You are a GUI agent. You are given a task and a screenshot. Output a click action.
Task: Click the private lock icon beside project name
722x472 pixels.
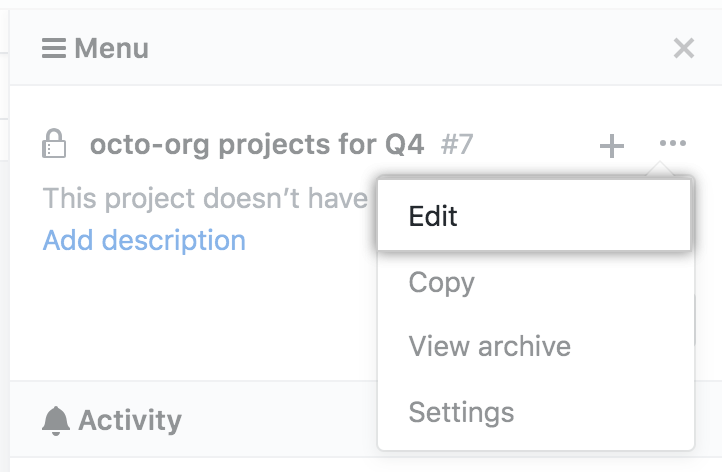pos(54,145)
